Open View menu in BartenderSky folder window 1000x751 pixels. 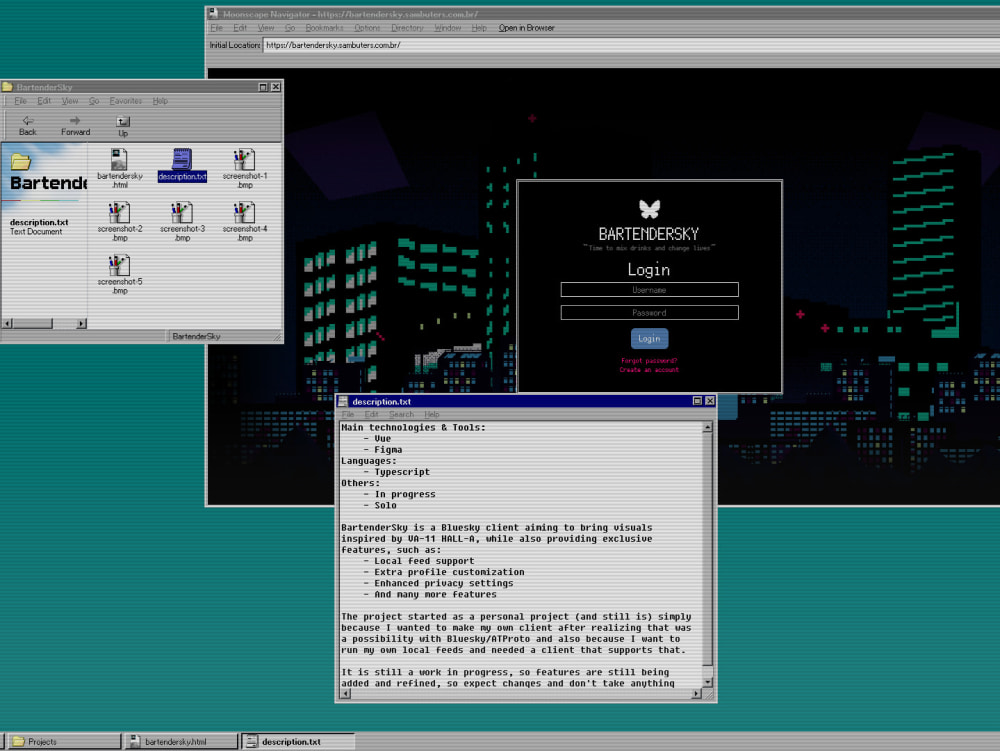(x=70, y=101)
